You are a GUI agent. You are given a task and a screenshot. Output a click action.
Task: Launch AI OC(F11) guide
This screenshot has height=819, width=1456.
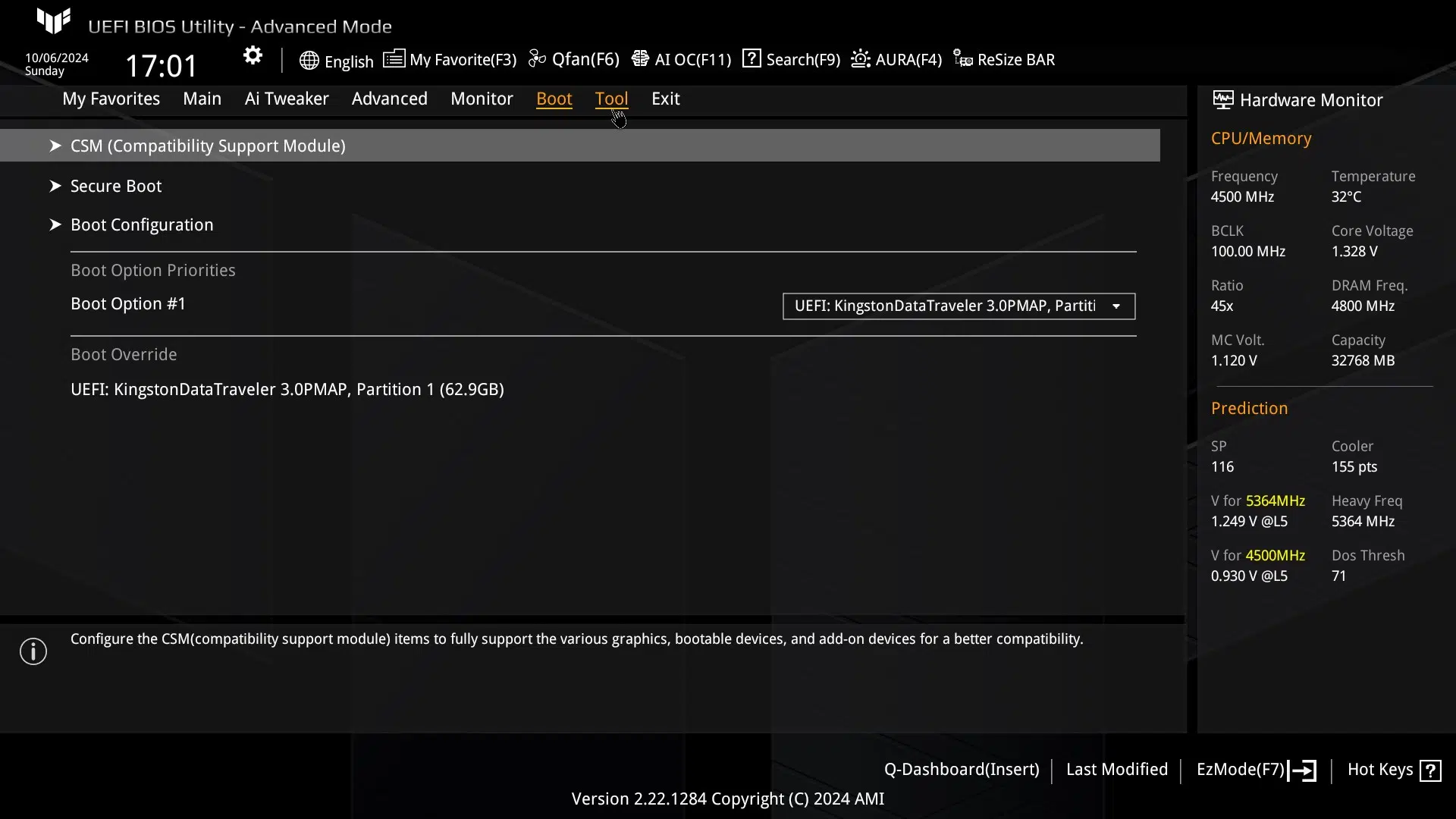[x=692, y=59]
